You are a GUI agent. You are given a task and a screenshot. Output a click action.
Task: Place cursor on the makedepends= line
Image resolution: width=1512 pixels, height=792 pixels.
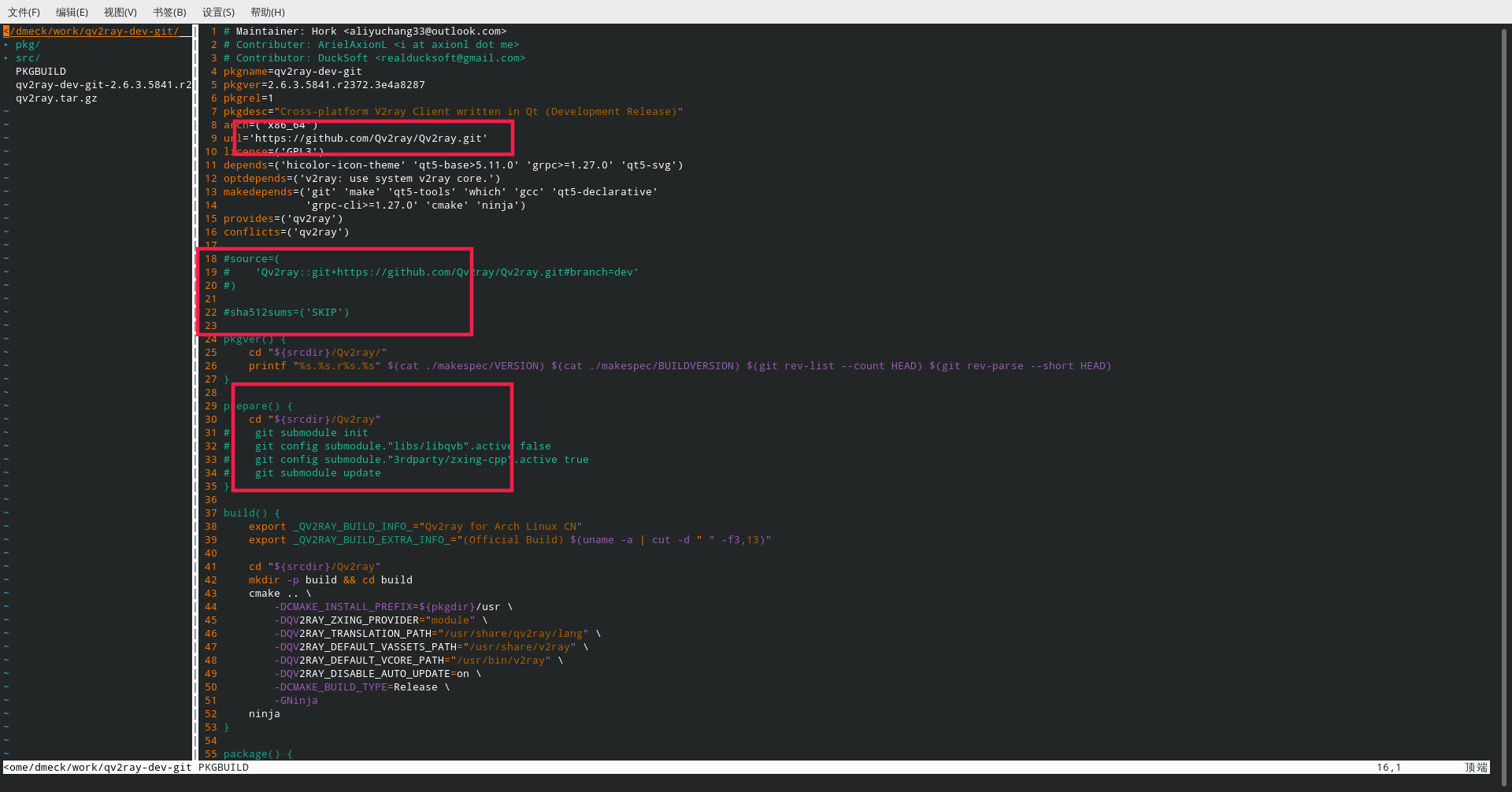[x=441, y=192]
